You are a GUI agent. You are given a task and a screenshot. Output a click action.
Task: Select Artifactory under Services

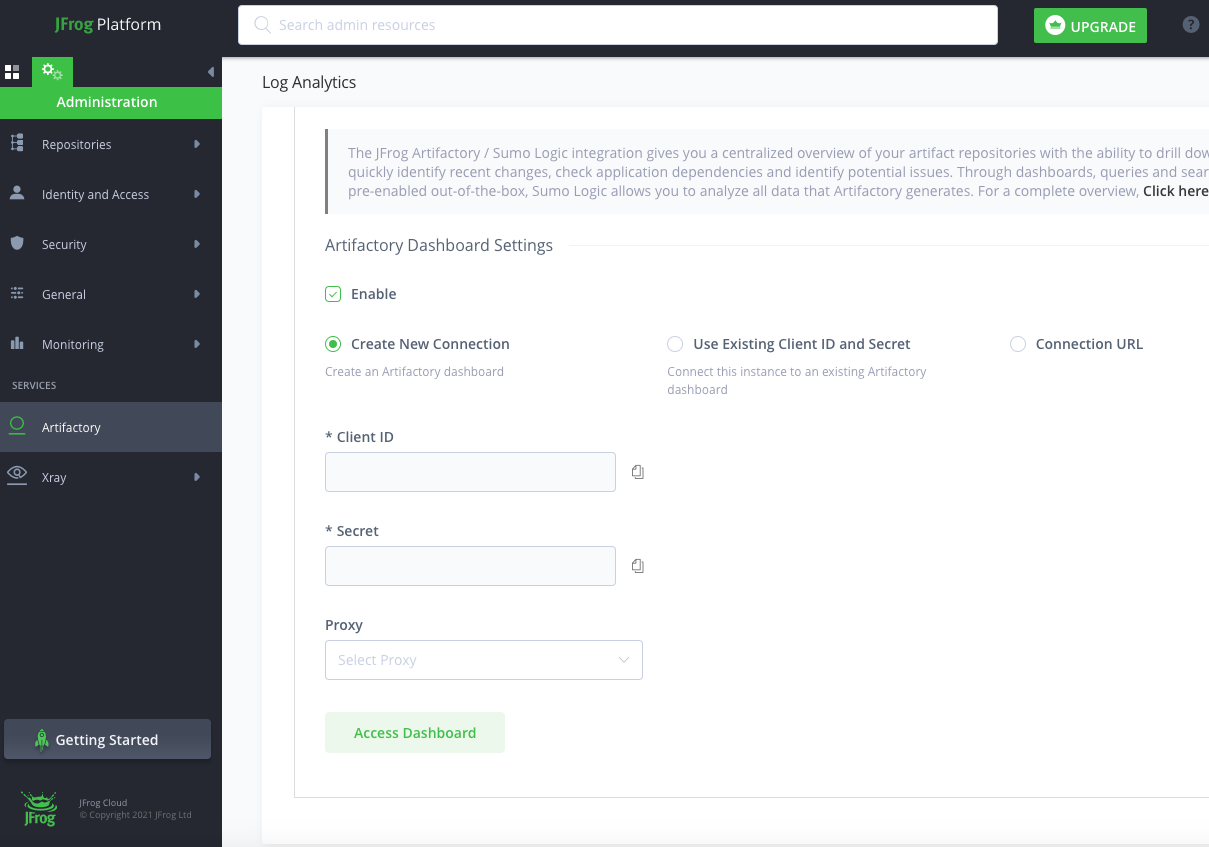[70, 427]
